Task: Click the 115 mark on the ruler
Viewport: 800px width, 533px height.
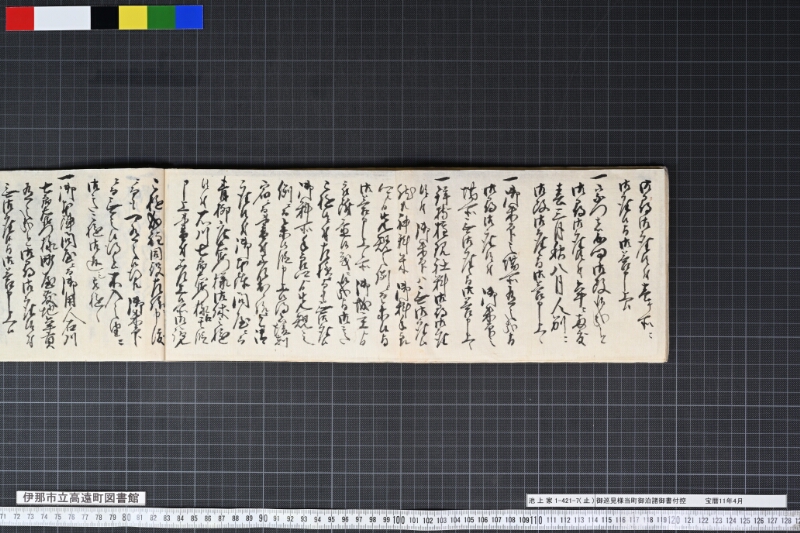Action: 606,520
